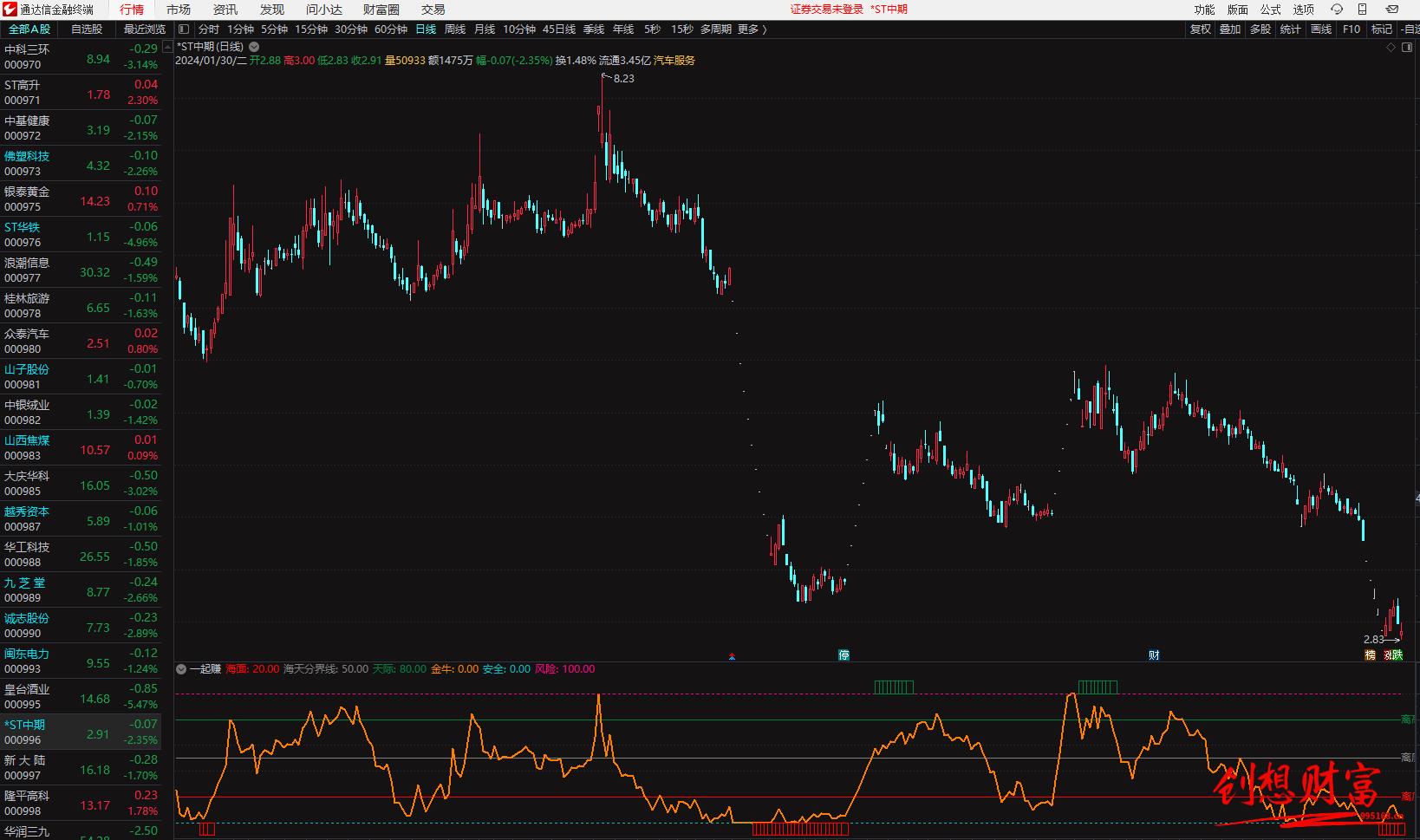Switch chart to 季线 period
The height and width of the screenshot is (840, 1420).
tap(594, 29)
